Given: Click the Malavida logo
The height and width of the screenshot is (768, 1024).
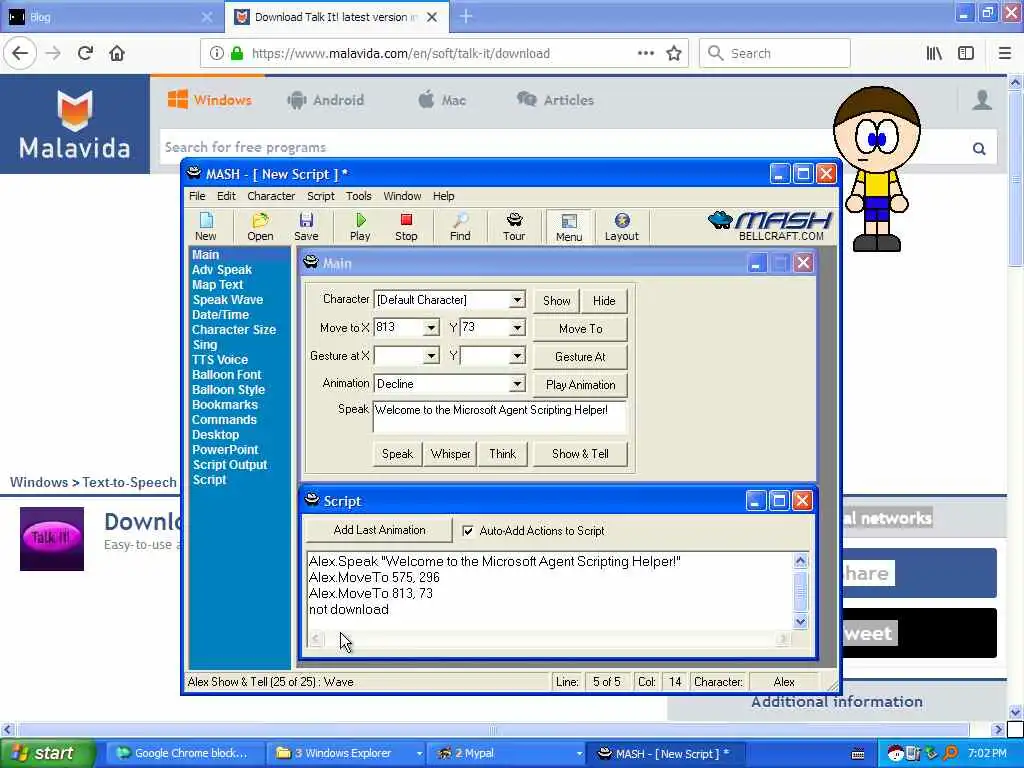Looking at the screenshot, I should 74,124.
